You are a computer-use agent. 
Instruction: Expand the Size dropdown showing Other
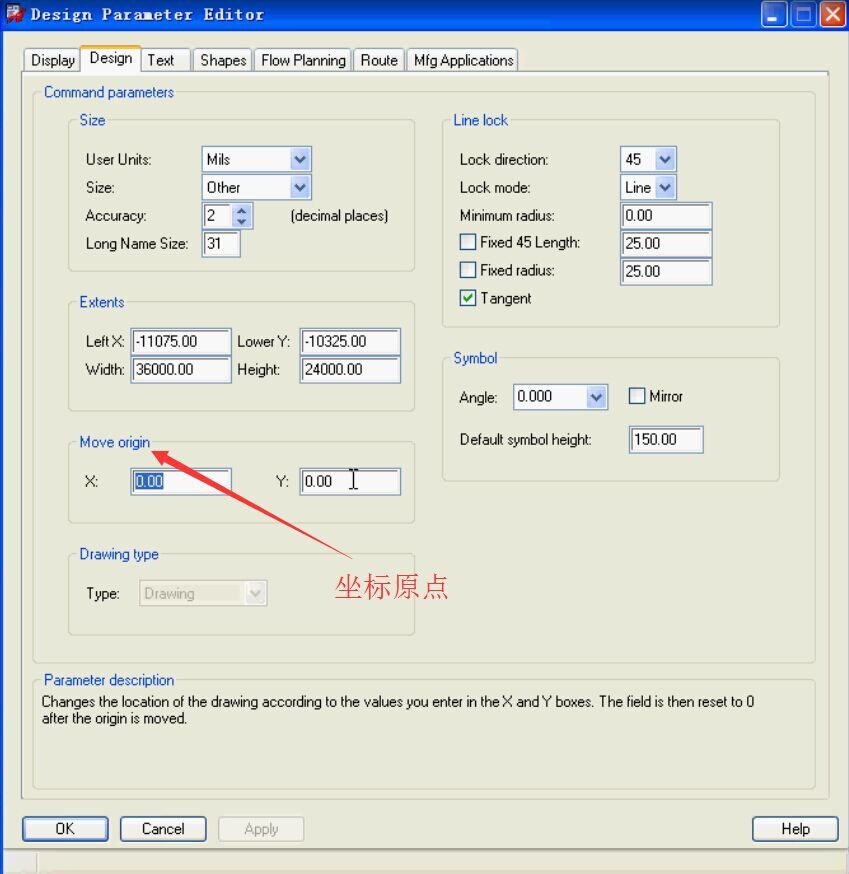point(300,187)
